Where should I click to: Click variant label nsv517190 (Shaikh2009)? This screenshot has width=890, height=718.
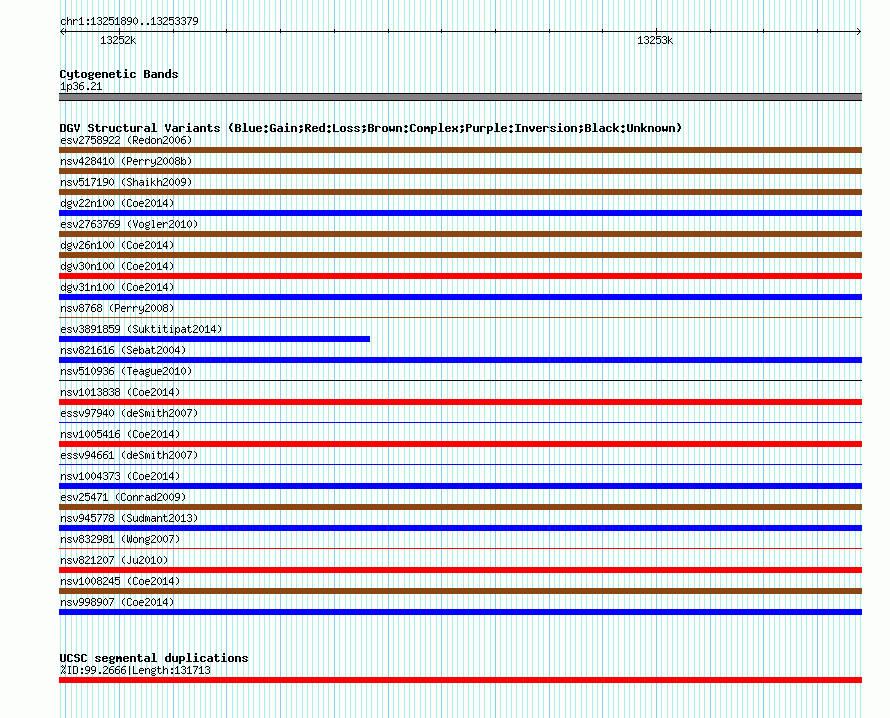coord(126,182)
